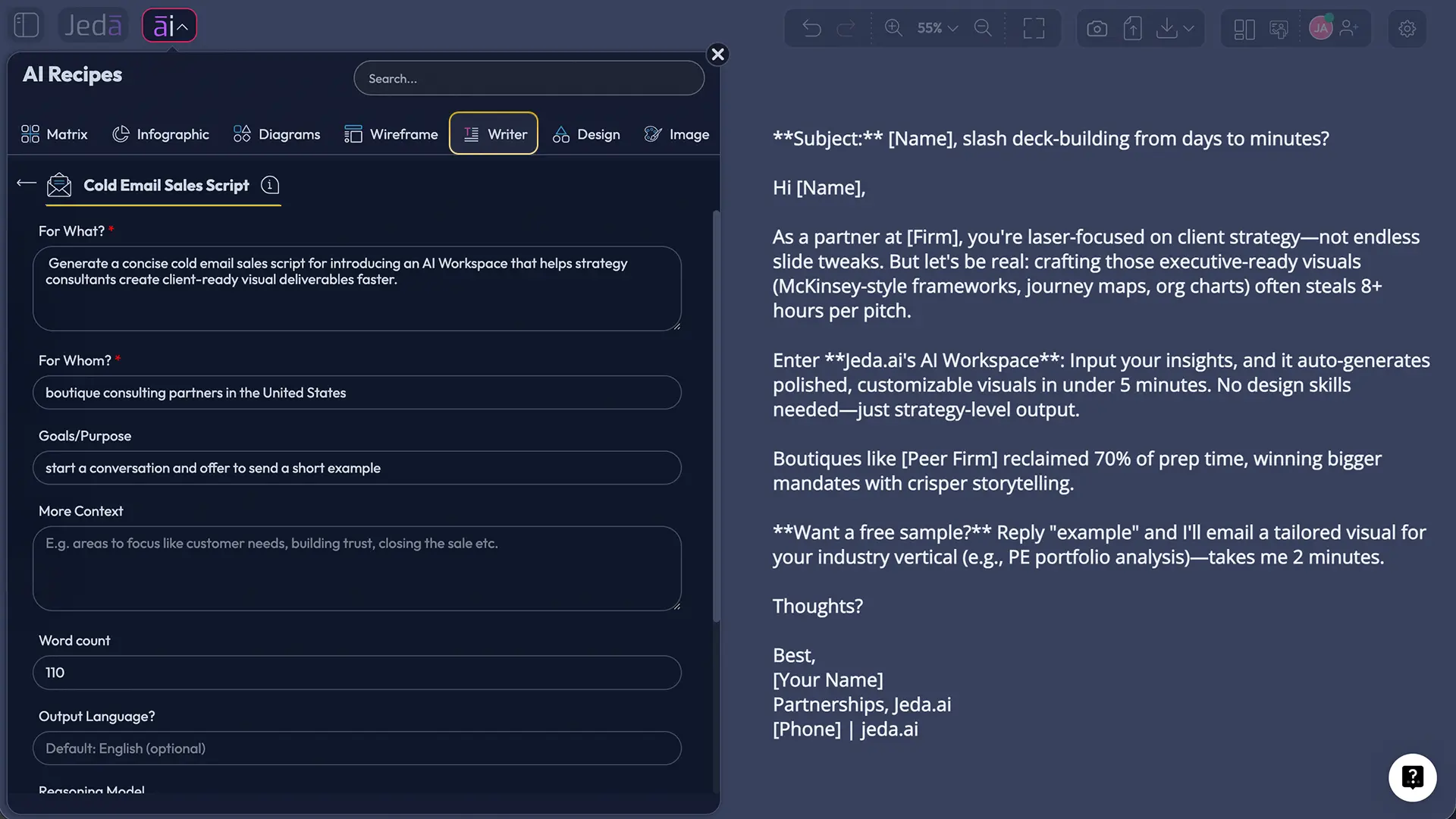Viewport: 1456px width, 819px height.
Task: Zoom out on the canvas
Action: click(983, 28)
